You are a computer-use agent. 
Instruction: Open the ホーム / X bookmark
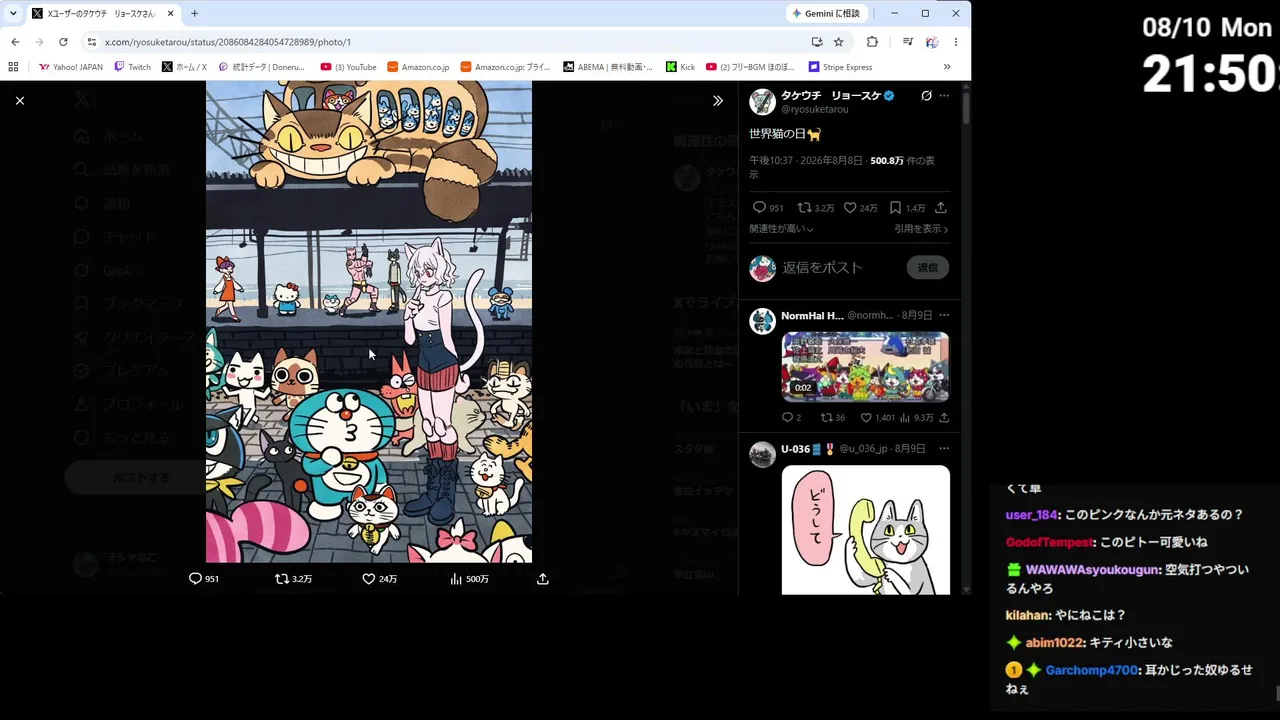coord(184,67)
